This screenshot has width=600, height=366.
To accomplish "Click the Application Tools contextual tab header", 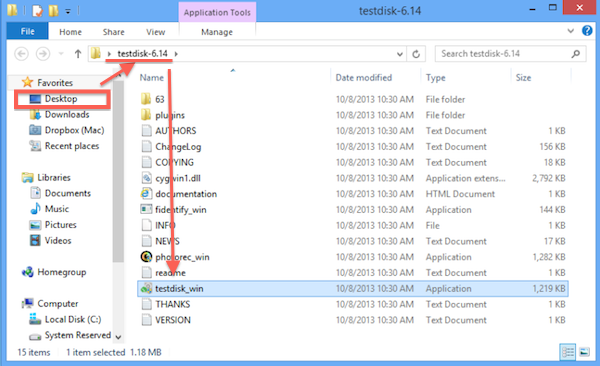I will (x=217, y=12).
